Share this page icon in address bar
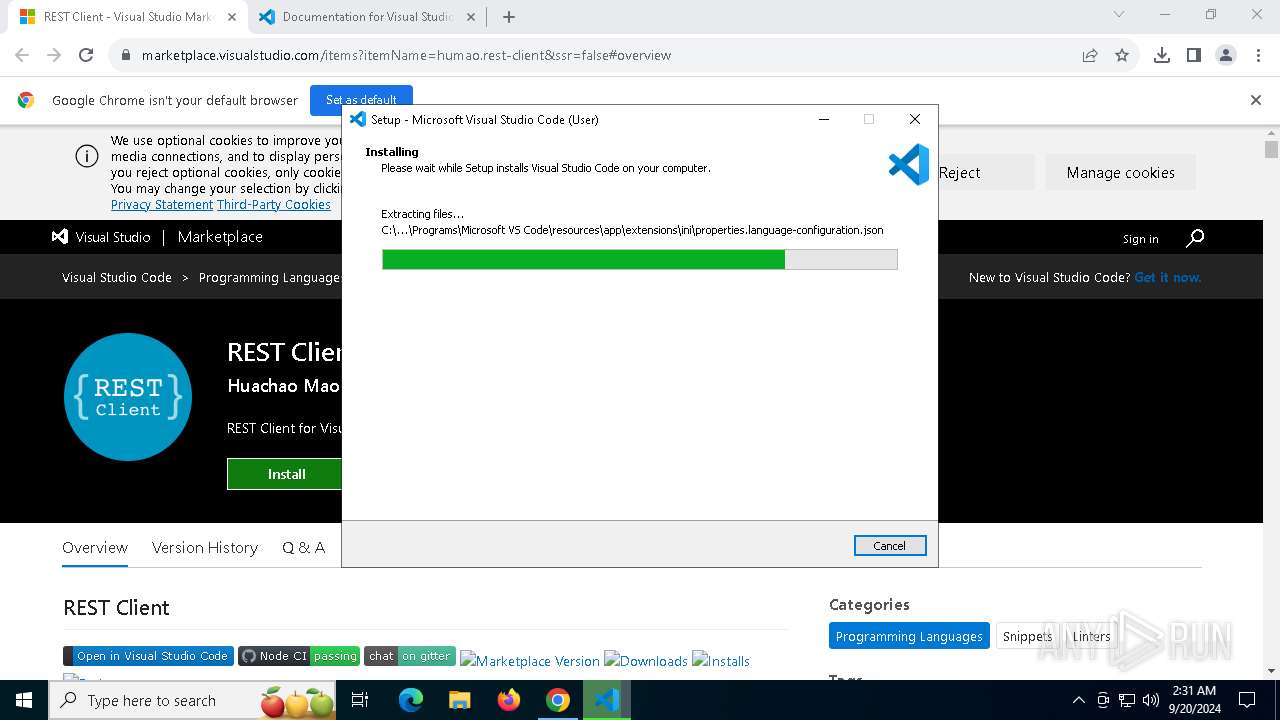1280x720 pixels. pyautogui.click(x=1090, y=55)
